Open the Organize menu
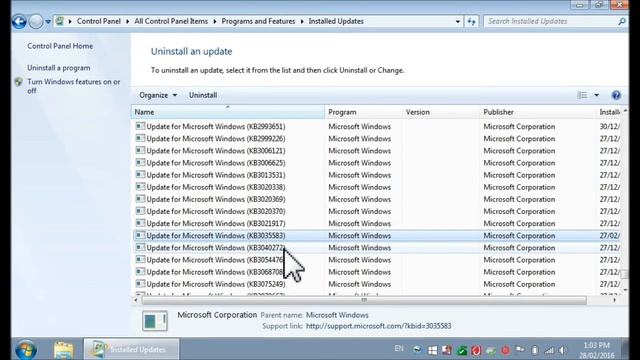 point(158,95)
